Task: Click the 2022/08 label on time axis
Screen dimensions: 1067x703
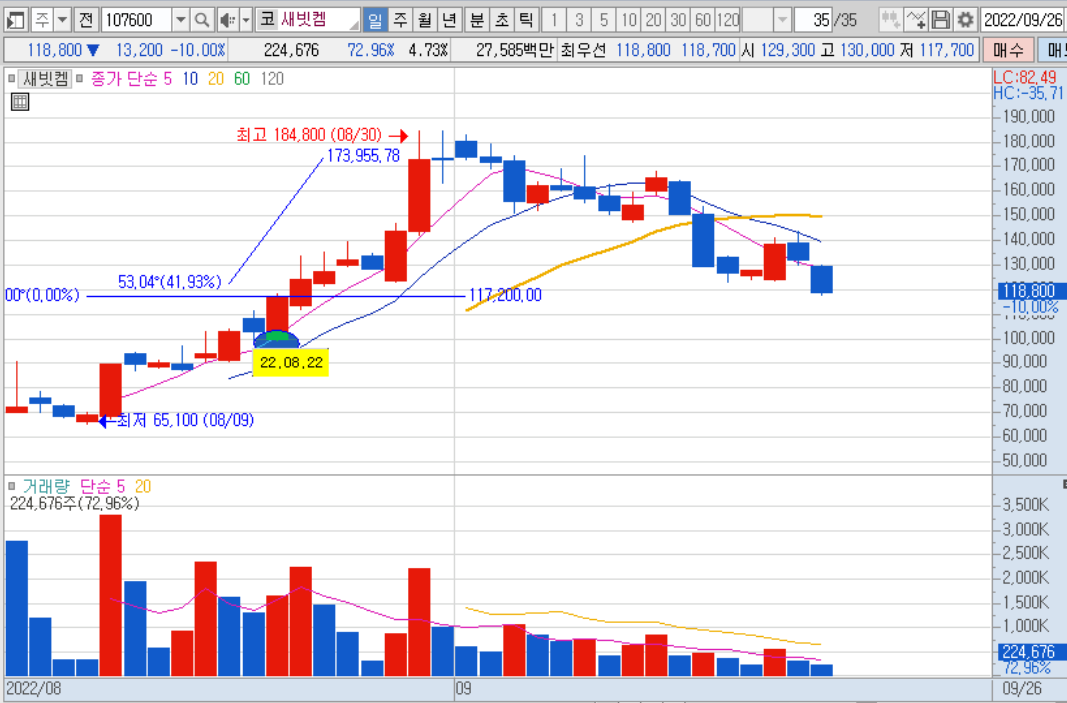Action: tap(33, 689)
